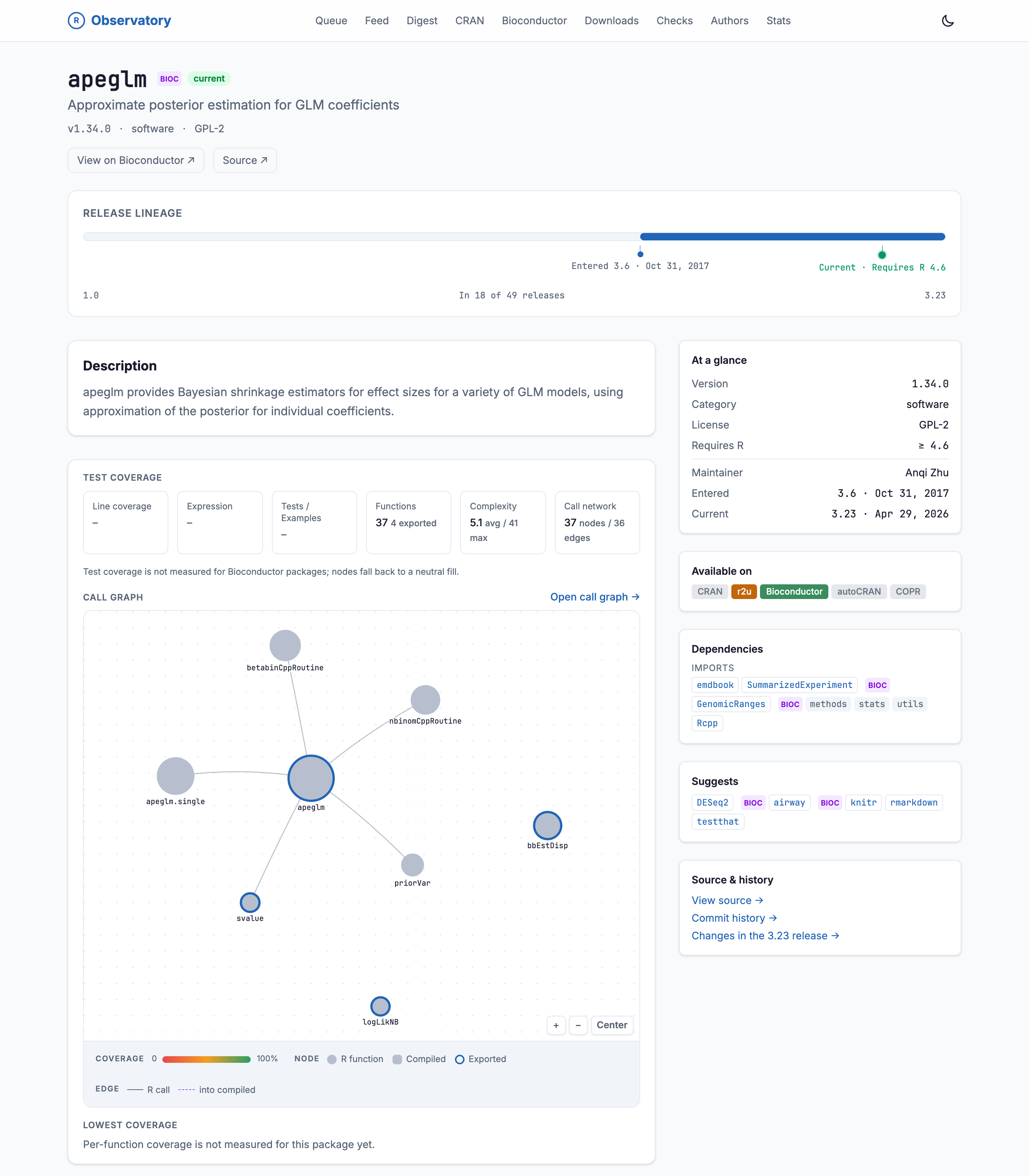Zoom in the call graph with plus
1029x1176 pixels.
[x=556, y=1025]
